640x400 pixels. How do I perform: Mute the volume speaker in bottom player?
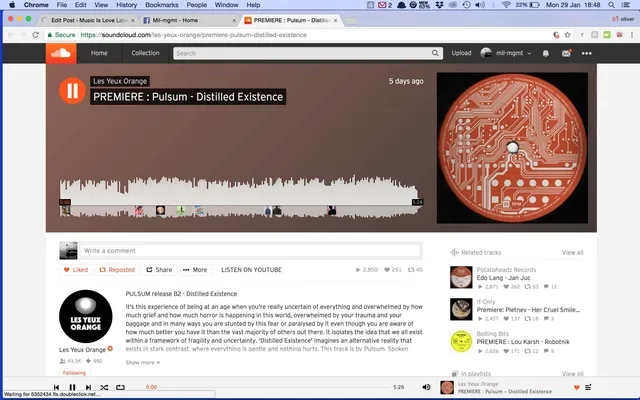coord(426,387)
